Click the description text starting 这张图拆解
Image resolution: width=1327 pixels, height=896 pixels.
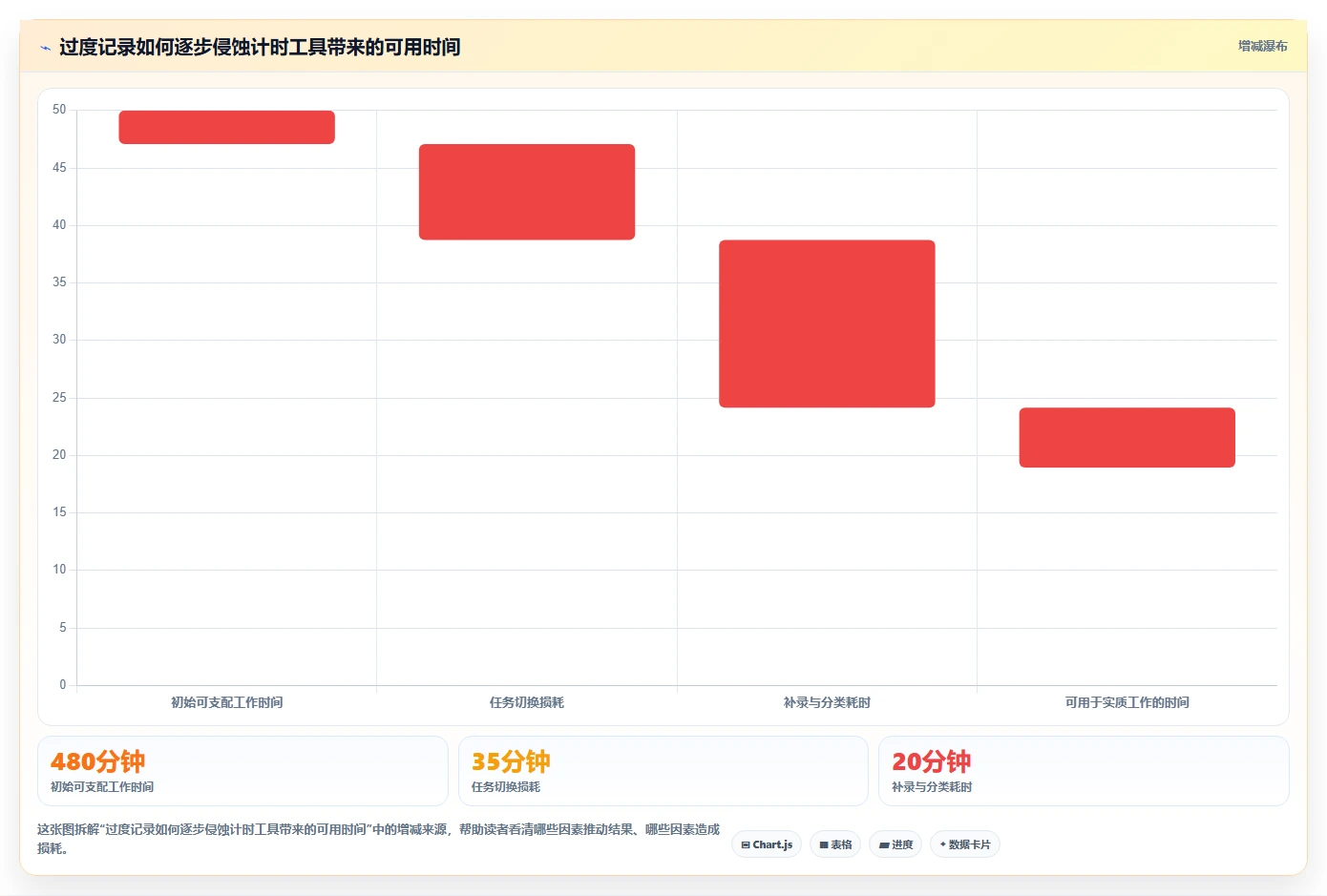379,839
